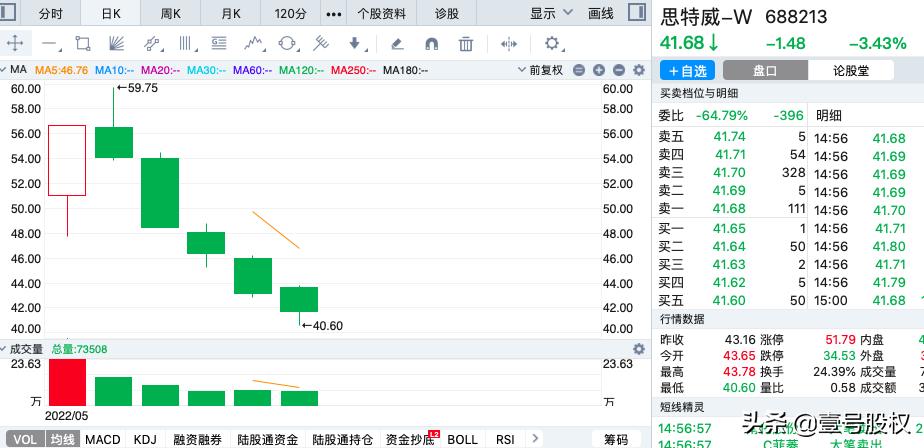Switch to the 论股堂 tab
Image resolution: width=924 pixels, height=448 pixels.
851,71
